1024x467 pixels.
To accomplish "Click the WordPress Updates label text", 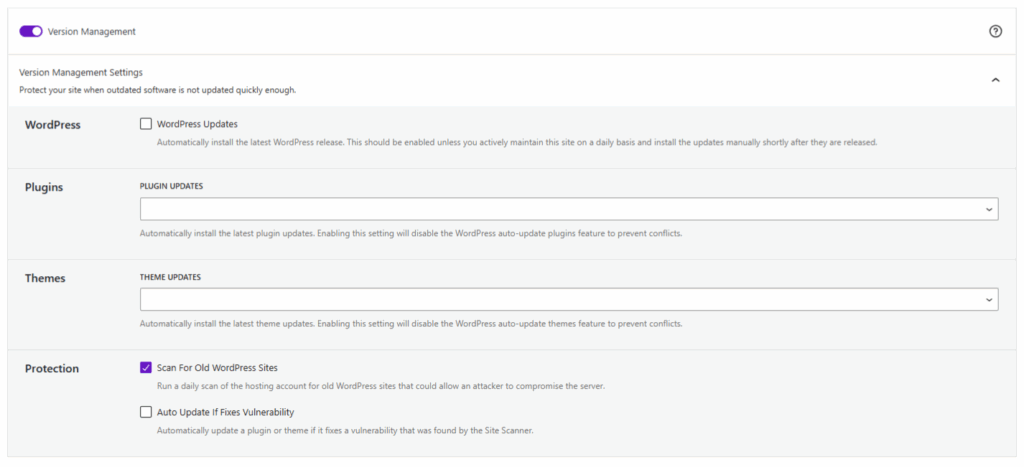I will click(197, 124).
